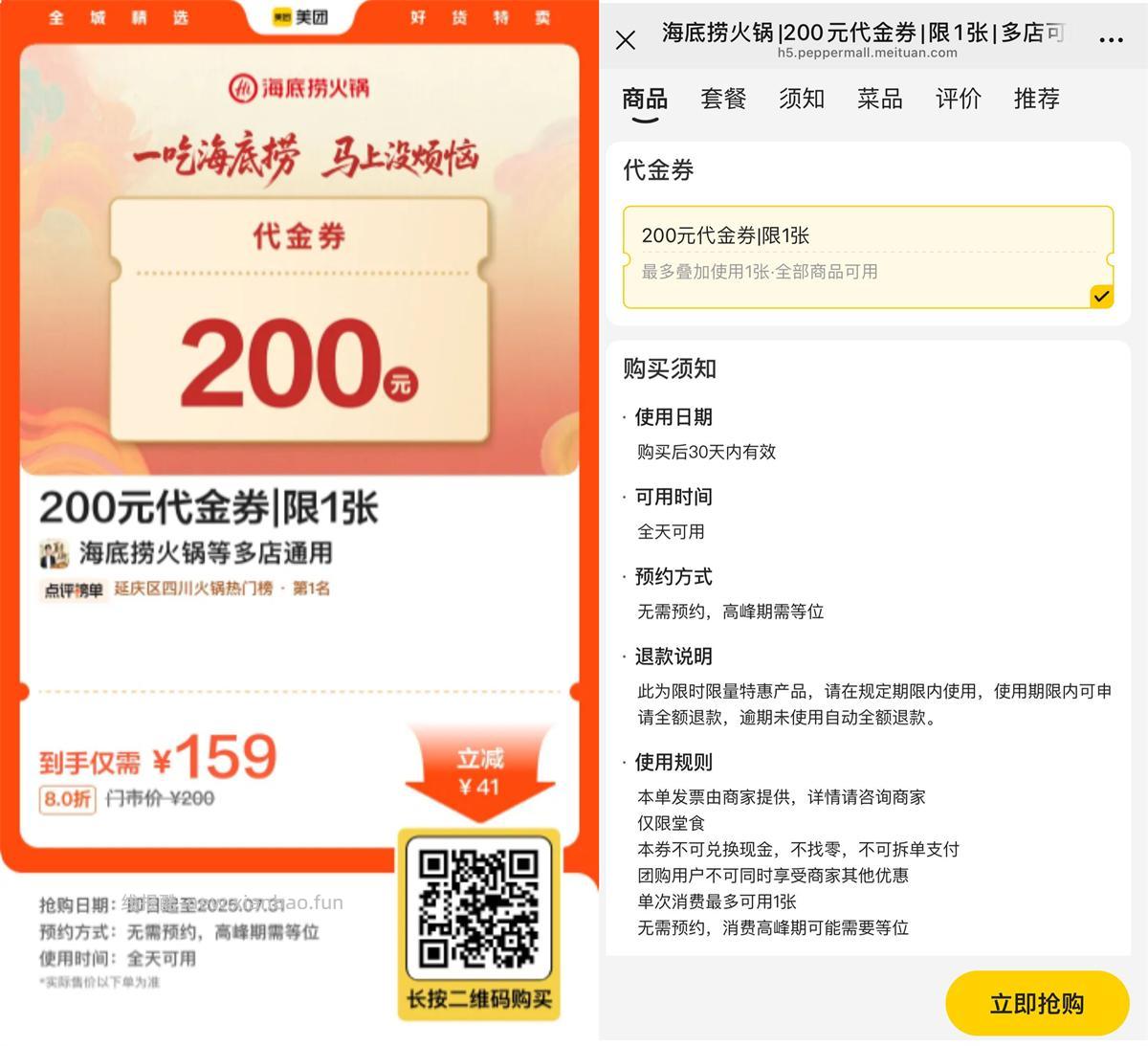The height and width of the screenshot is (1046, 1148).
Task: Click the 点评榜单 ranking badge
Action: click(74, 590)
